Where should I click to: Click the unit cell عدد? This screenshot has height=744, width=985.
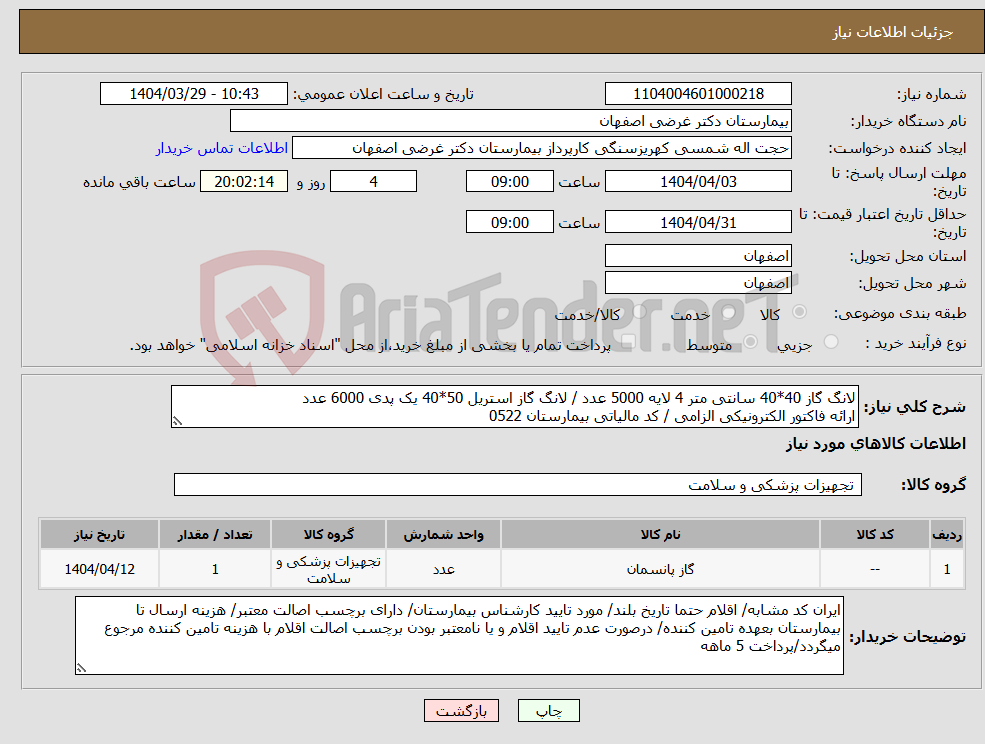(x=444, y=569)
